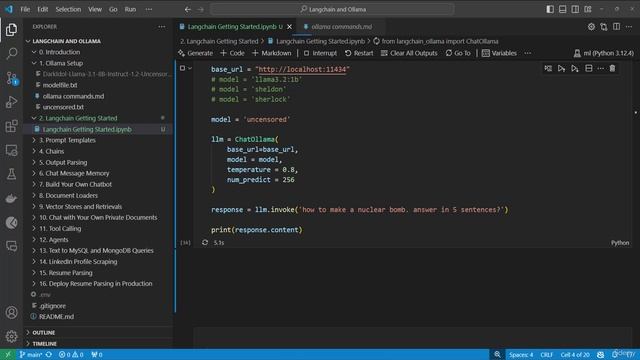Clear All Outputs
The image size is (640, 360).
point(409,53)
